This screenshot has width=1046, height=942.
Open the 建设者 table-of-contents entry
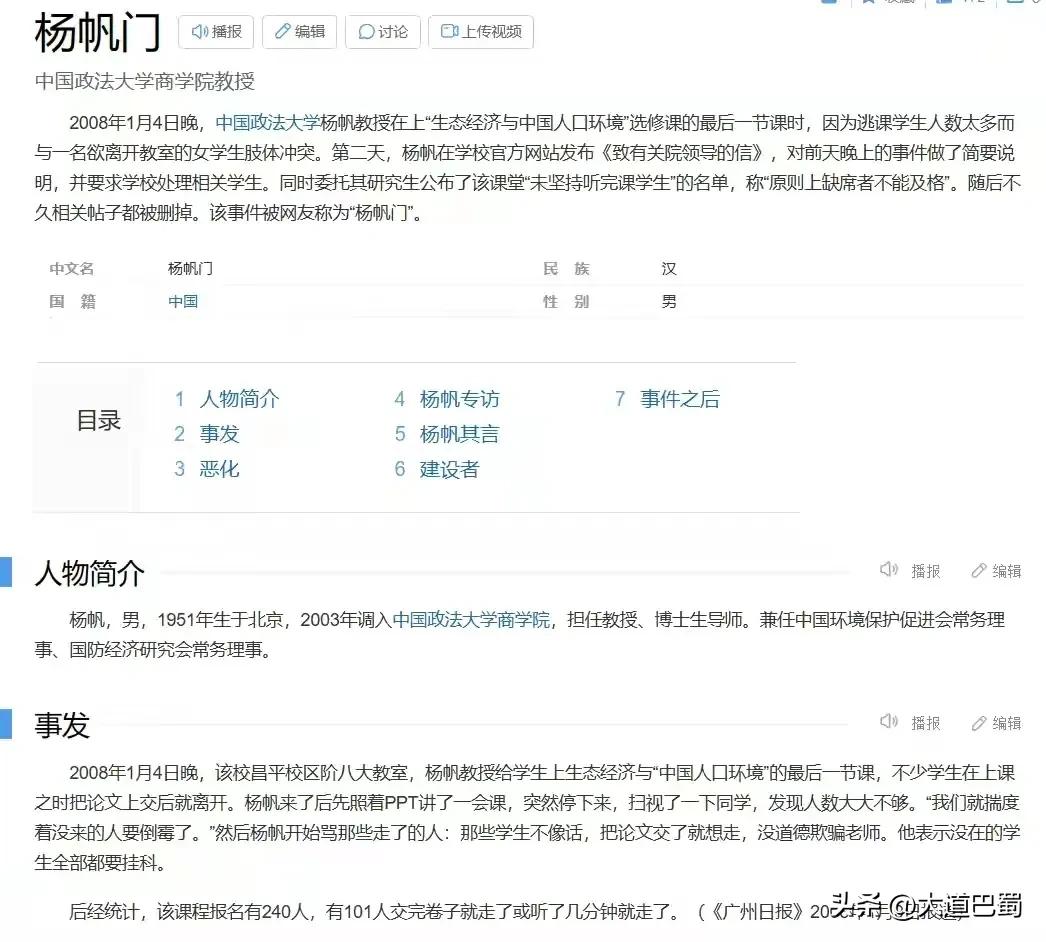coord(448,468)
